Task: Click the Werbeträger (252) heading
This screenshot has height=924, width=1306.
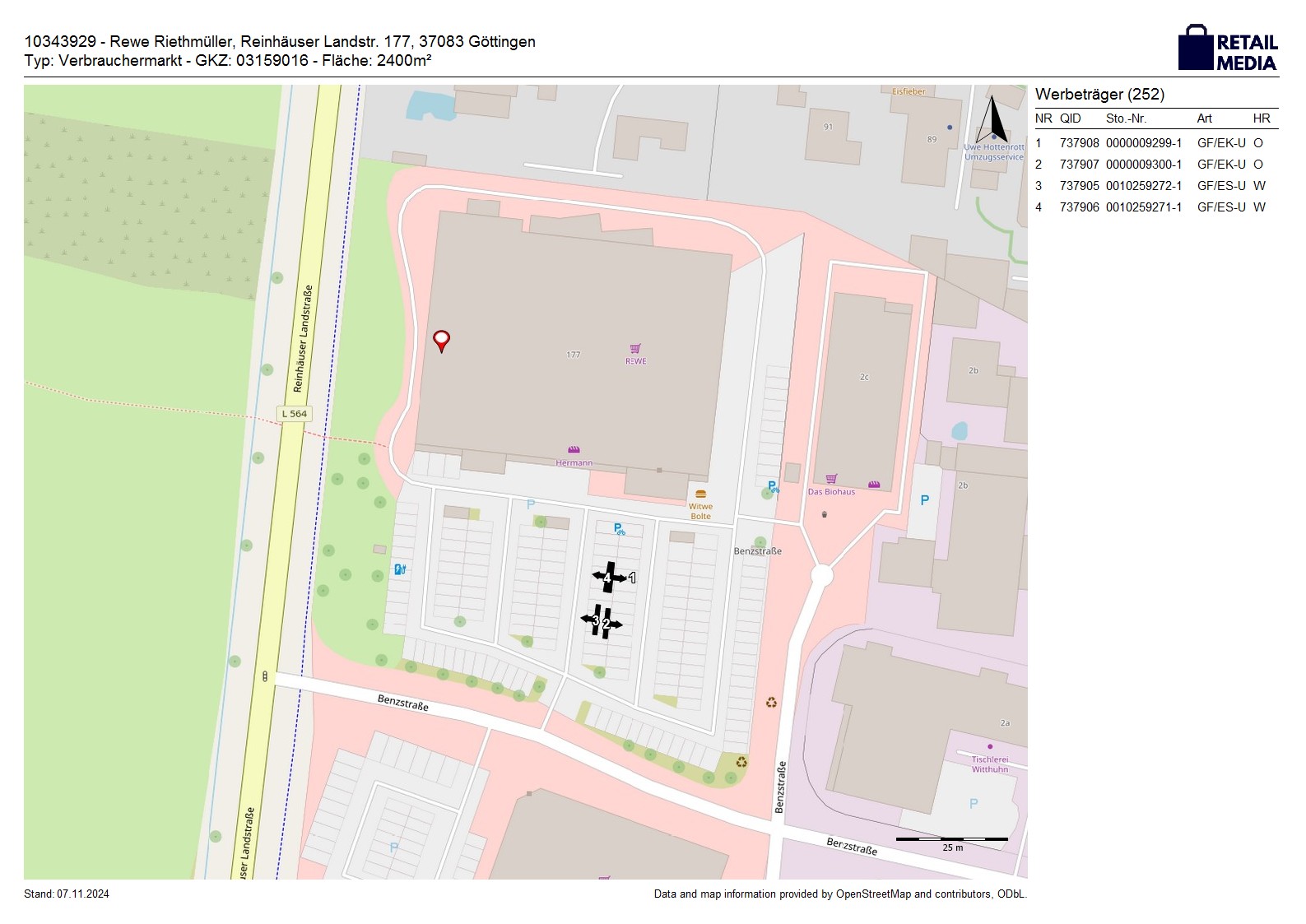Action: coord(1099,95)
